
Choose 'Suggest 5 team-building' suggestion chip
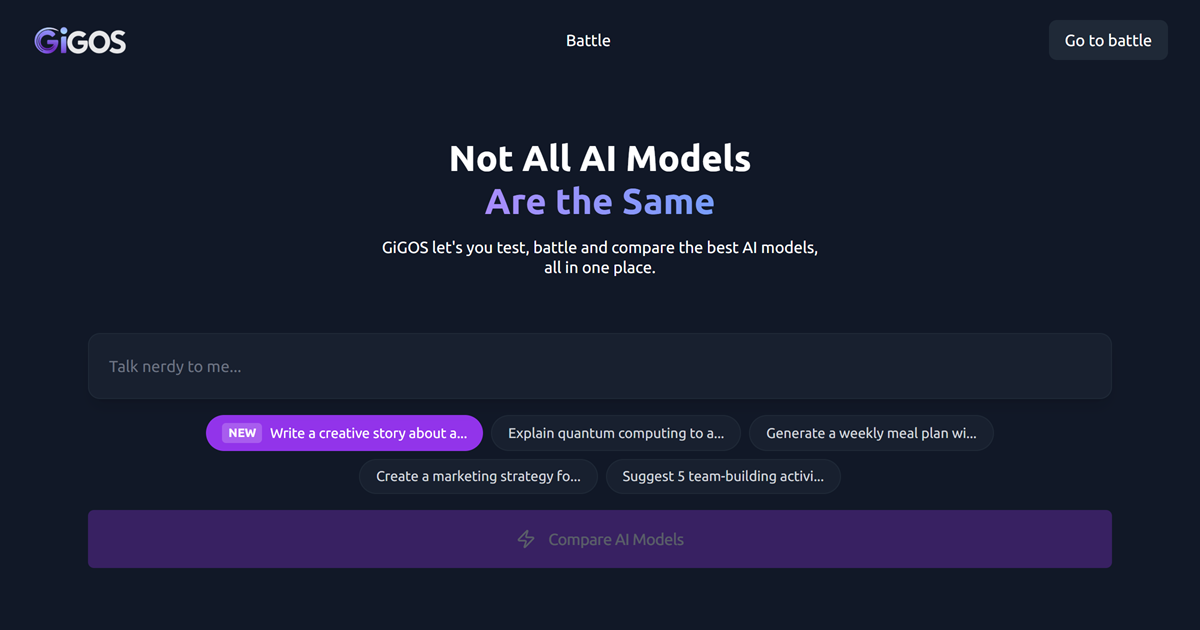point(723,476)
